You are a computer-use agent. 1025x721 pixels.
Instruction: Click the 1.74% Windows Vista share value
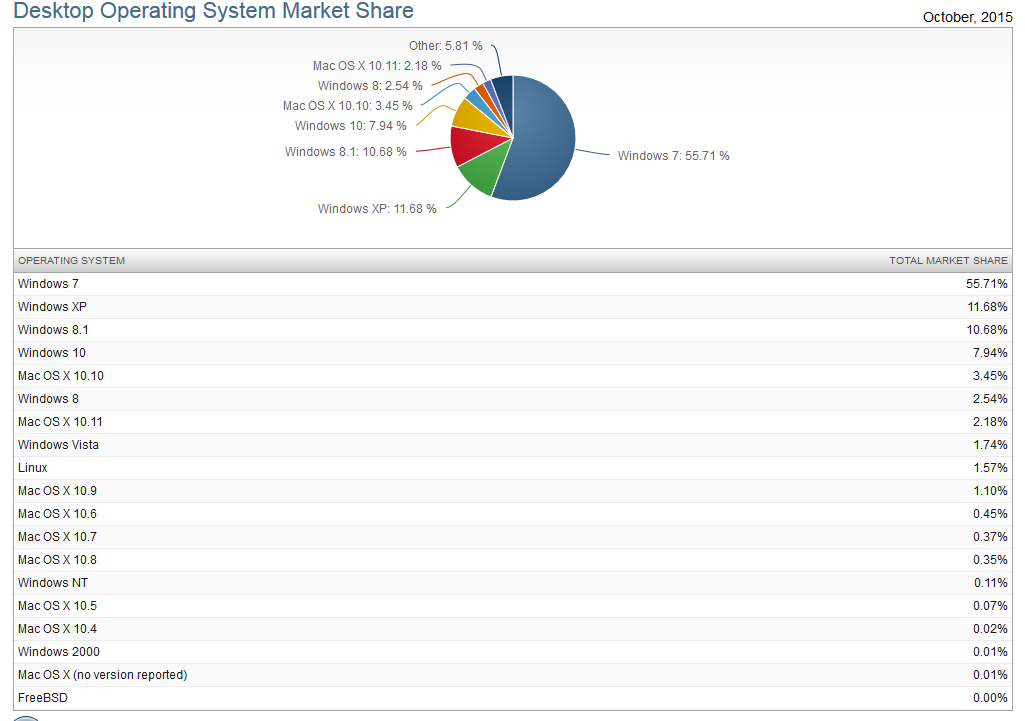[x=990, y=444]
